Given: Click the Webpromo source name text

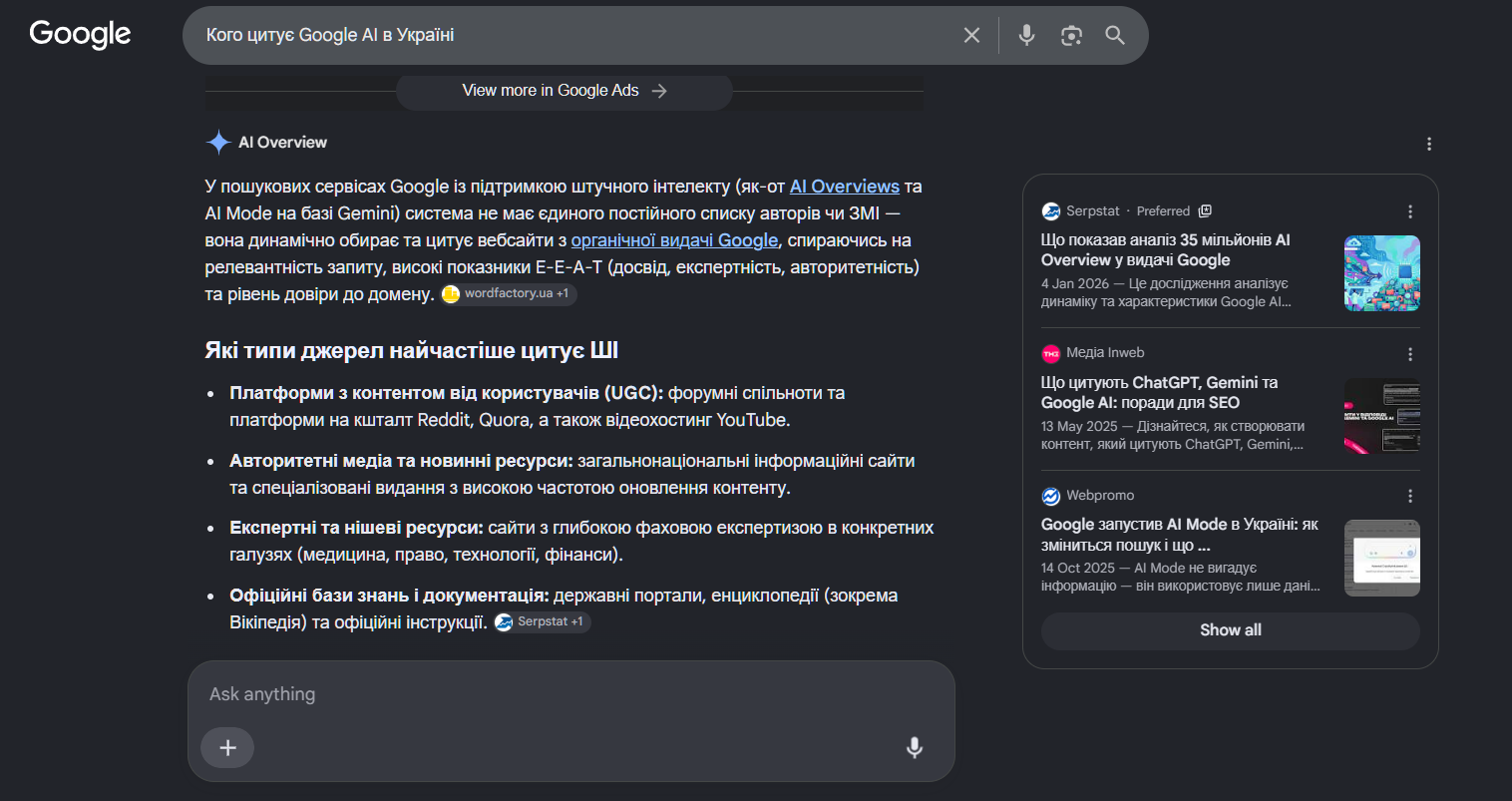Looking at the screenshot, I should point(1100,496).
